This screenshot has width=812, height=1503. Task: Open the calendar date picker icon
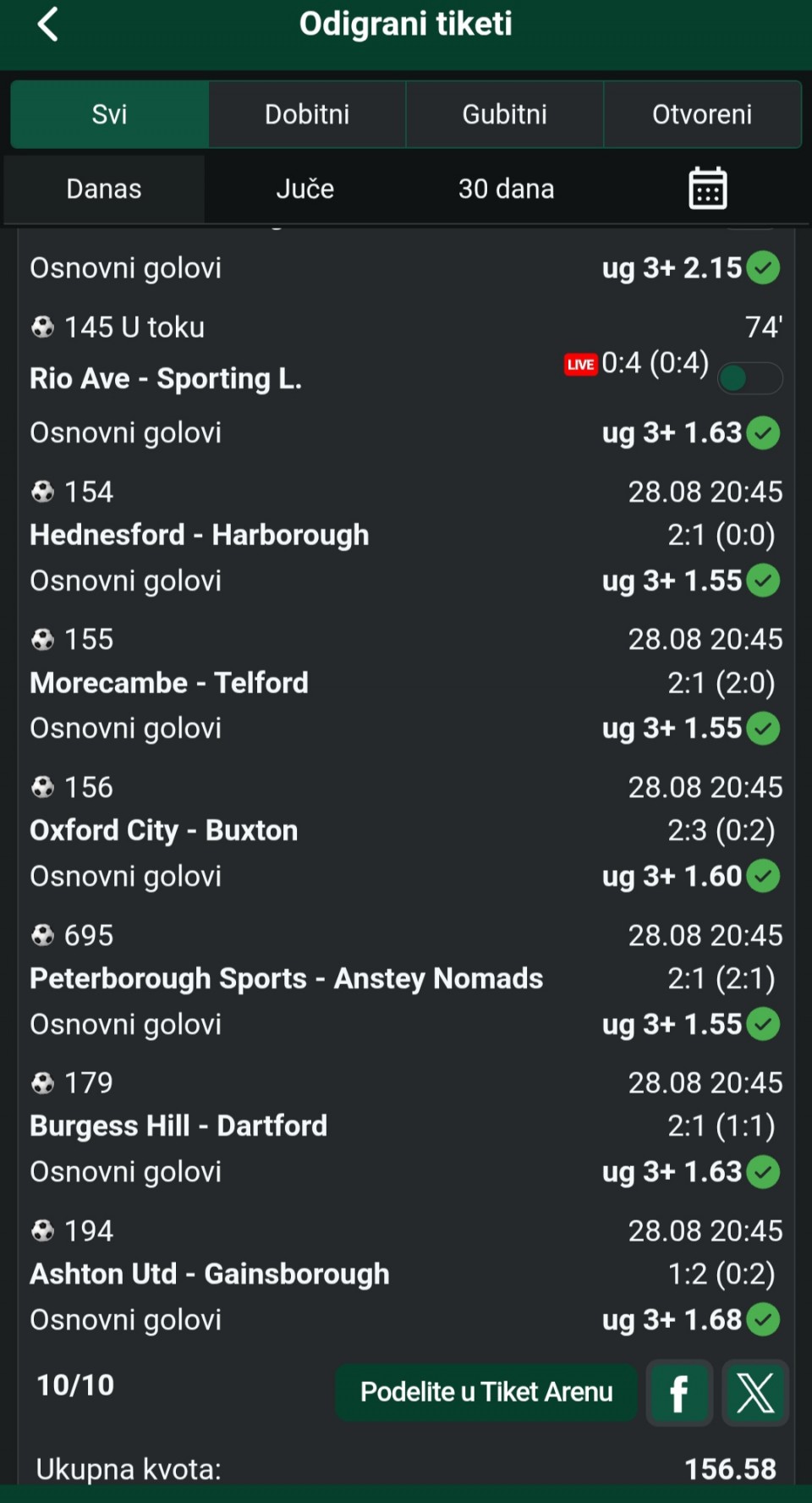pos(708,188)
